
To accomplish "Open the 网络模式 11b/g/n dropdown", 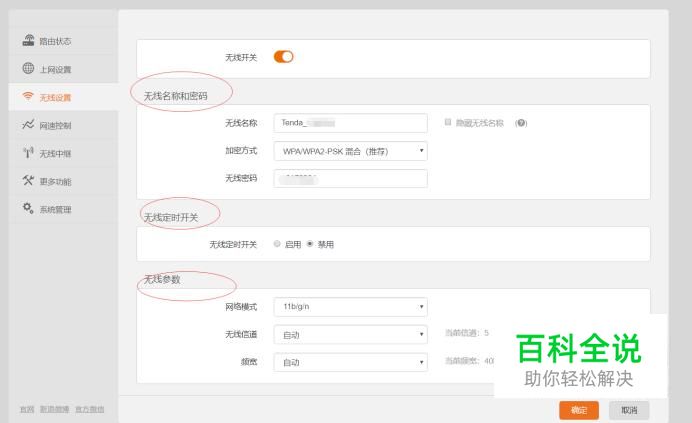I will click(350, 307).
